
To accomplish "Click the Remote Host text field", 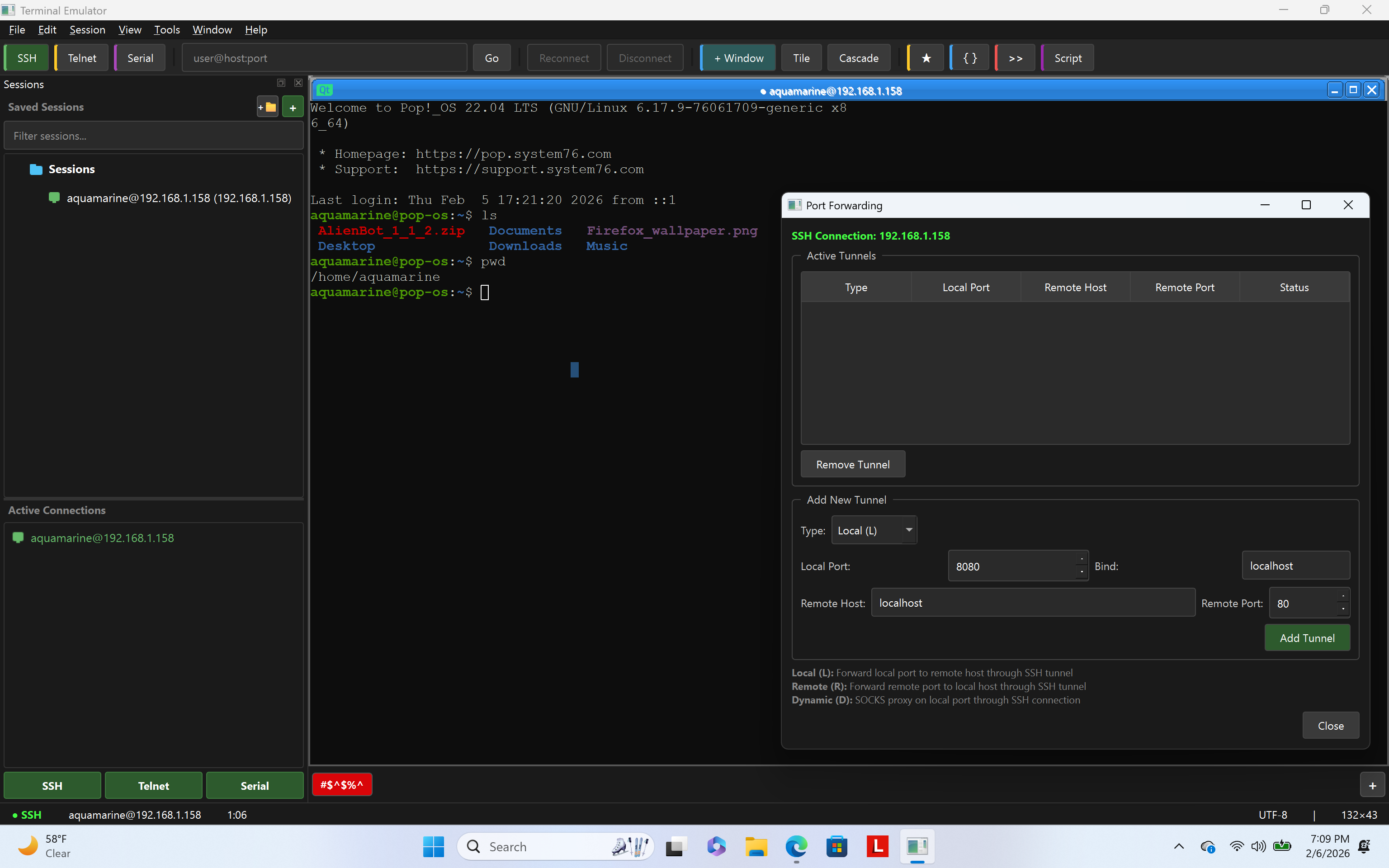I will coord(1033,603).
